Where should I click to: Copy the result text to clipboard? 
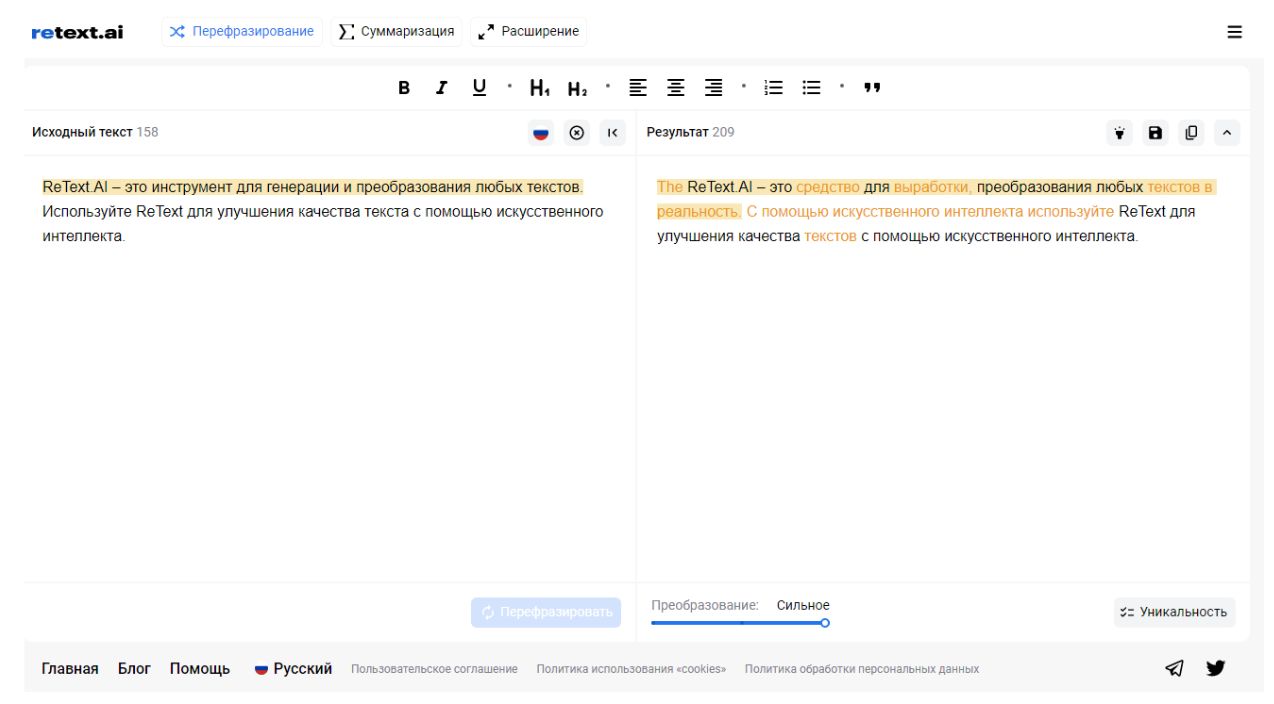1191,133
